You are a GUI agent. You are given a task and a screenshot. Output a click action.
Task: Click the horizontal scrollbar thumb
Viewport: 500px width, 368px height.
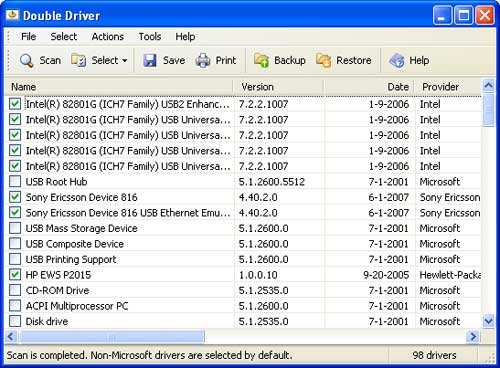coord(112,336)
